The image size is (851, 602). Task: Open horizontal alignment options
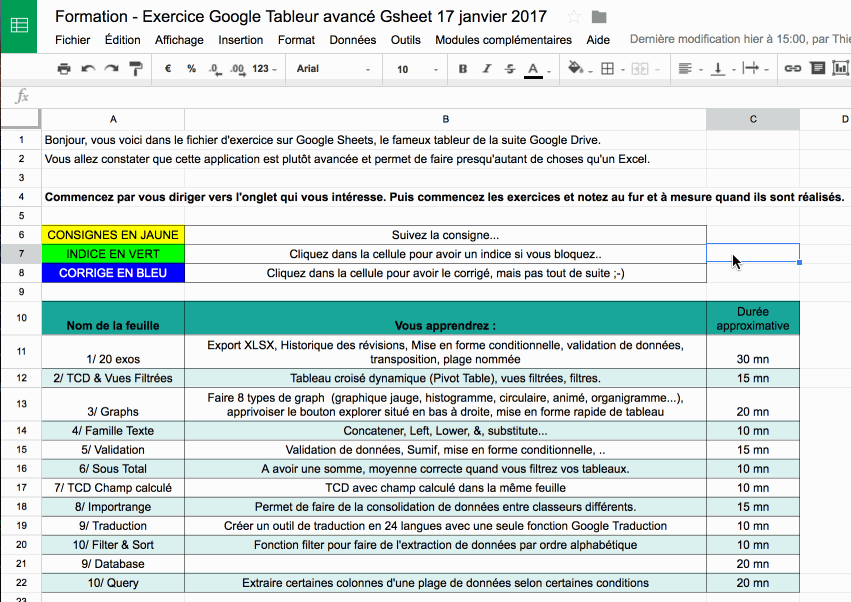685,69
